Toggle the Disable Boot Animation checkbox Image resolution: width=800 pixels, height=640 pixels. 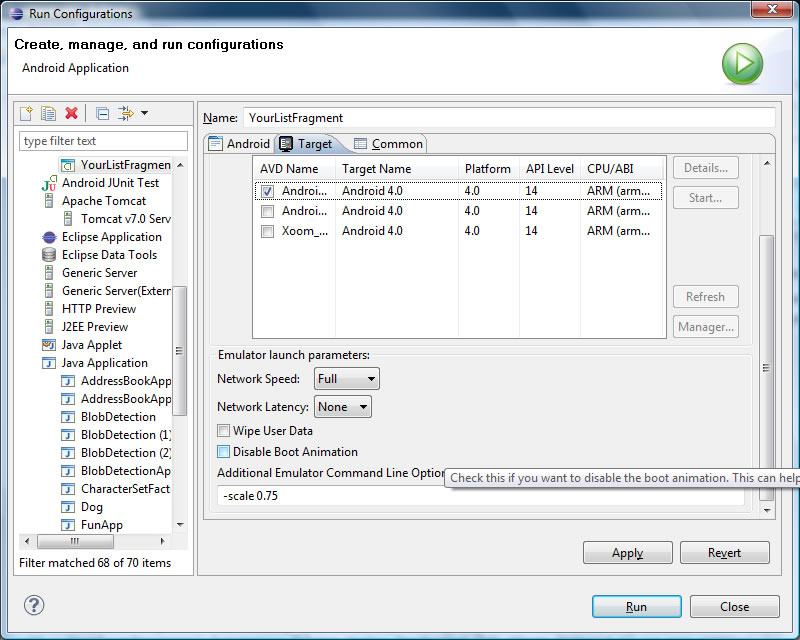coord(224,452)
